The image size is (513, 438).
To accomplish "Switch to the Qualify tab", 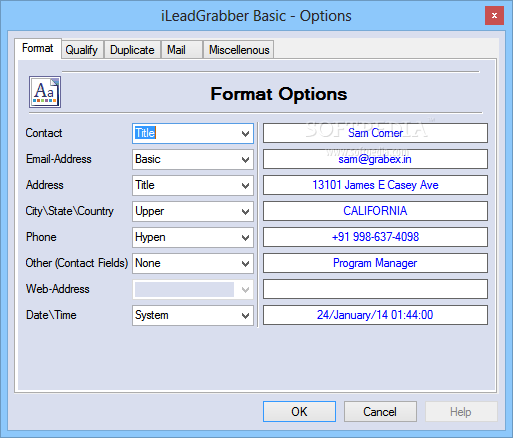I will click(82, 50).
